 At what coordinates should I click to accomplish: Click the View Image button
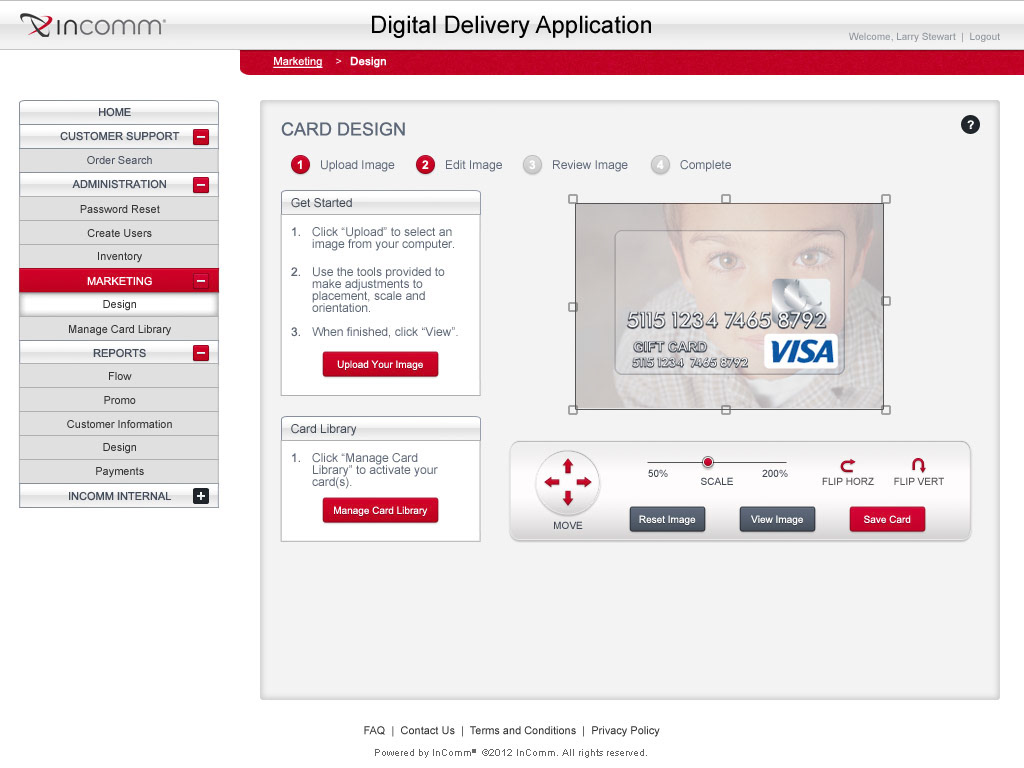coord(776,519)
